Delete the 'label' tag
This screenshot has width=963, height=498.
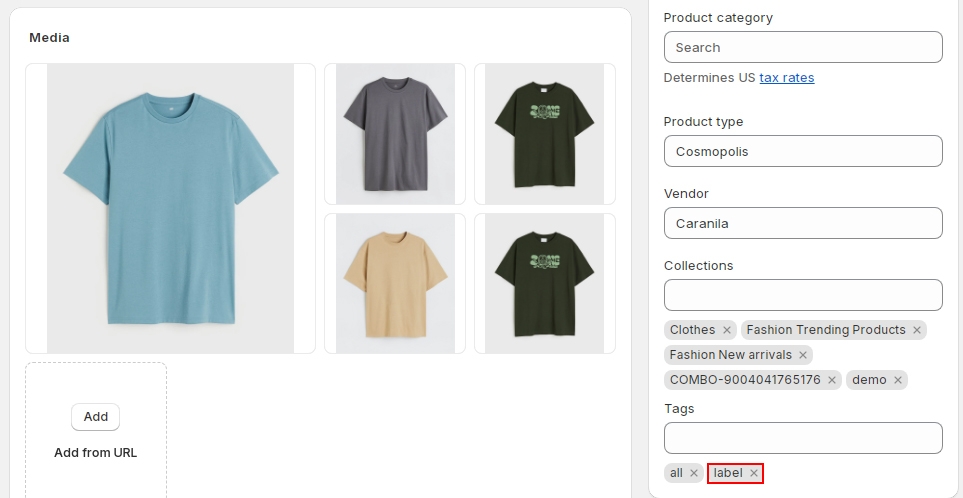coord(754,473)
